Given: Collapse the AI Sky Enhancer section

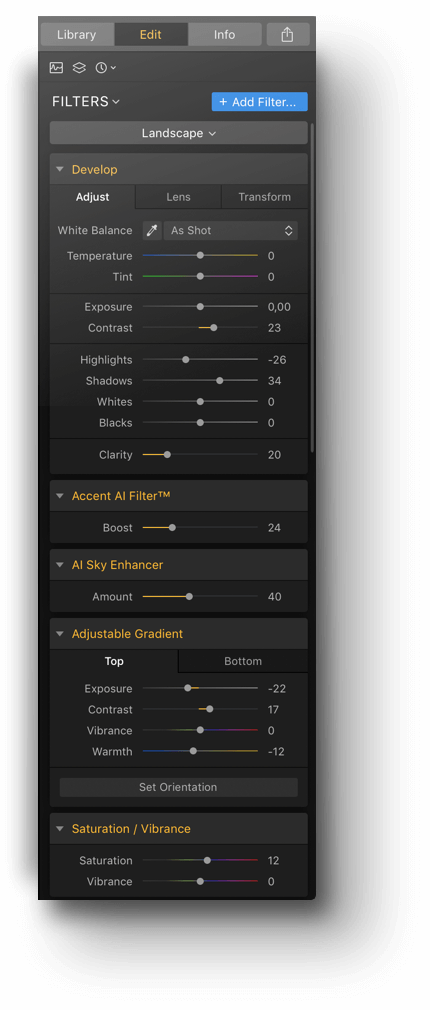Looking at the screenshot, I should click(60, 565).
